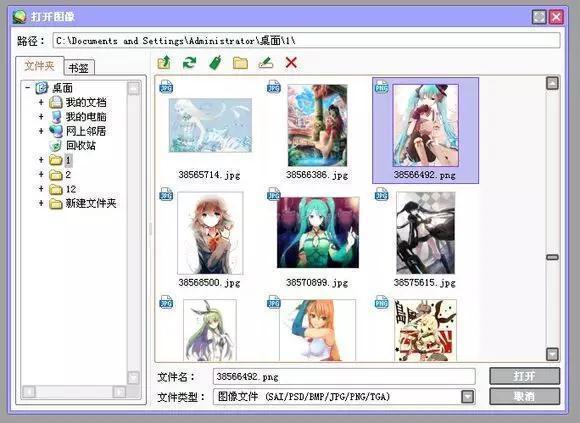Click folder tree scroll right arrow
580x423 pixels.
(119, 392)
